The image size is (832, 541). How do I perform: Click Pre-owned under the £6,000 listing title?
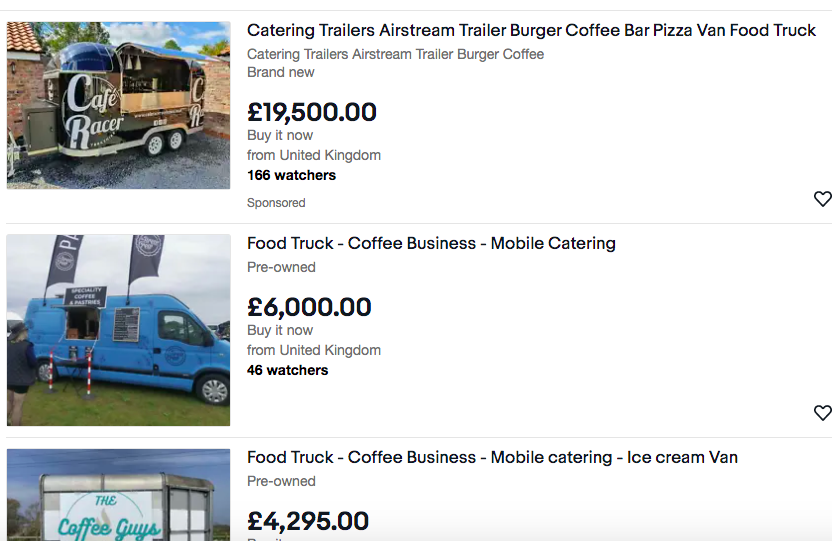click(x=281, y=267)
